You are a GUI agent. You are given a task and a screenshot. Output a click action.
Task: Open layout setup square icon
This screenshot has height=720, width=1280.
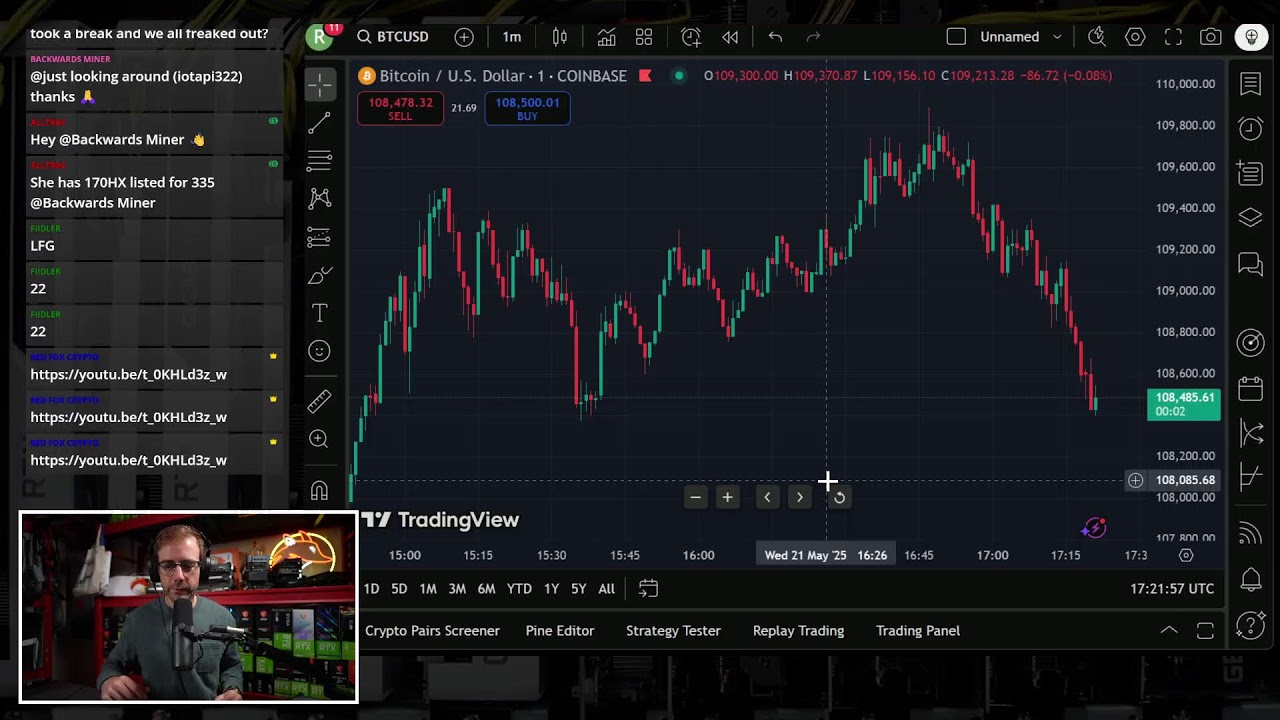point(956,37)
